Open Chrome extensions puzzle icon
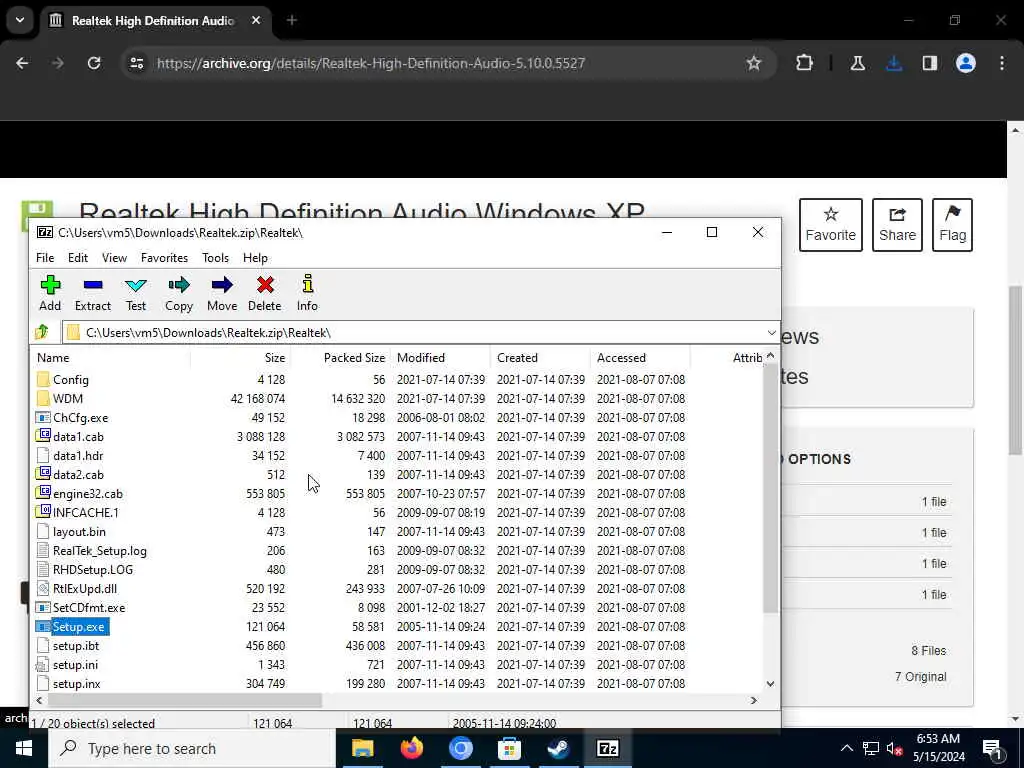Screen dimensions: 1024x768 (805, 63)
